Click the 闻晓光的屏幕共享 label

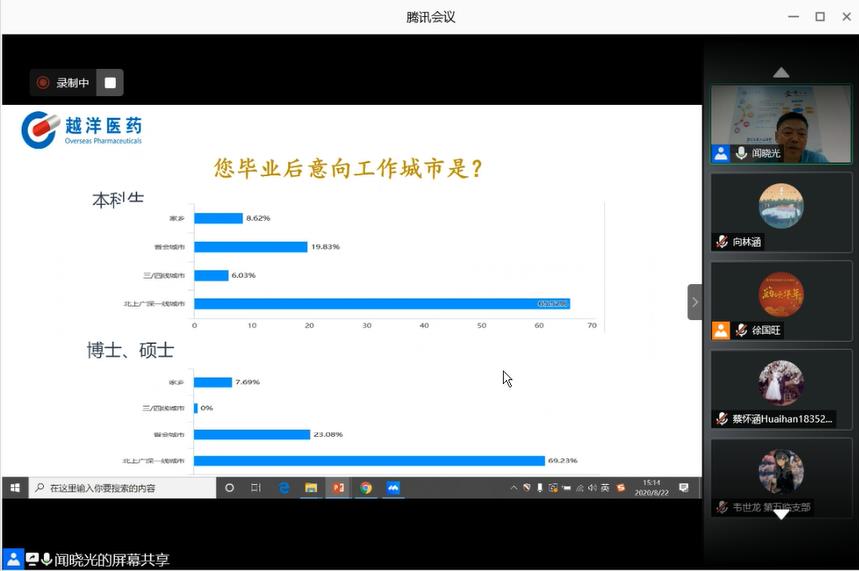(x=112, y=559)
